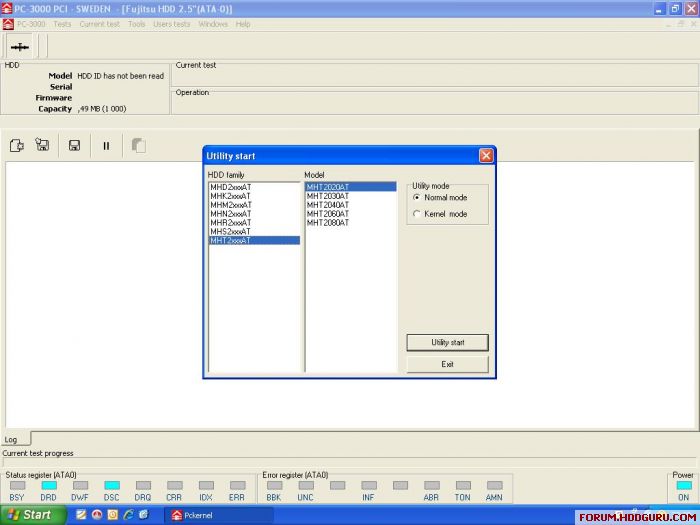Click the grayed copy pages icon
Image resolution: width=700 pixels, height=525 pixels.
pyautogui.click(x=138, y=146)
